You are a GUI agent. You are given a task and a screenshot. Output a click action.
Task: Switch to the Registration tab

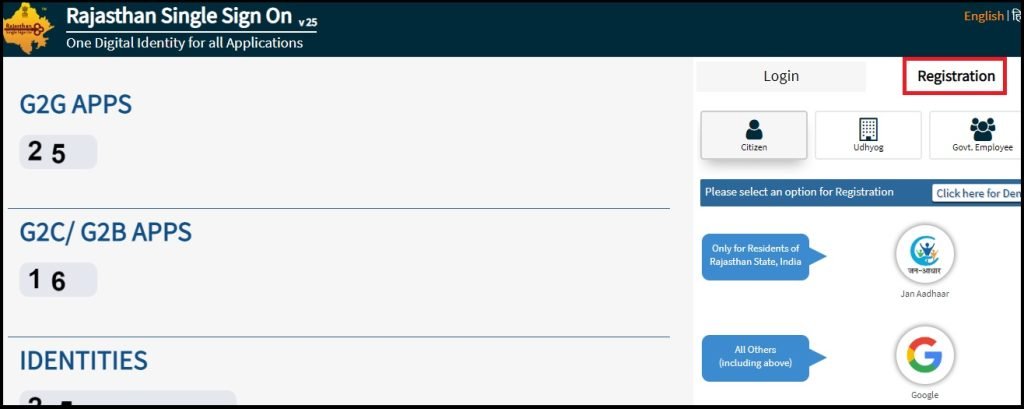pos(955,76)
